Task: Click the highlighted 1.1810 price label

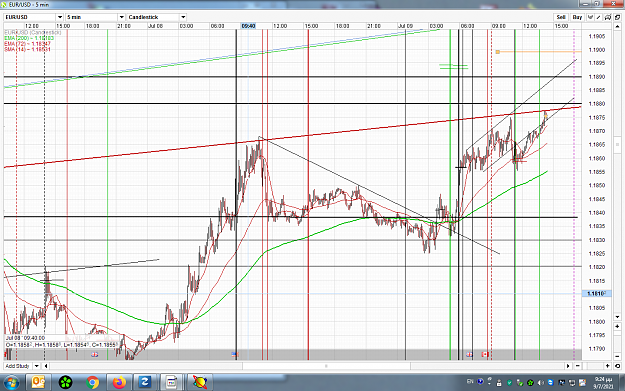Action: [x=596, y=293]
